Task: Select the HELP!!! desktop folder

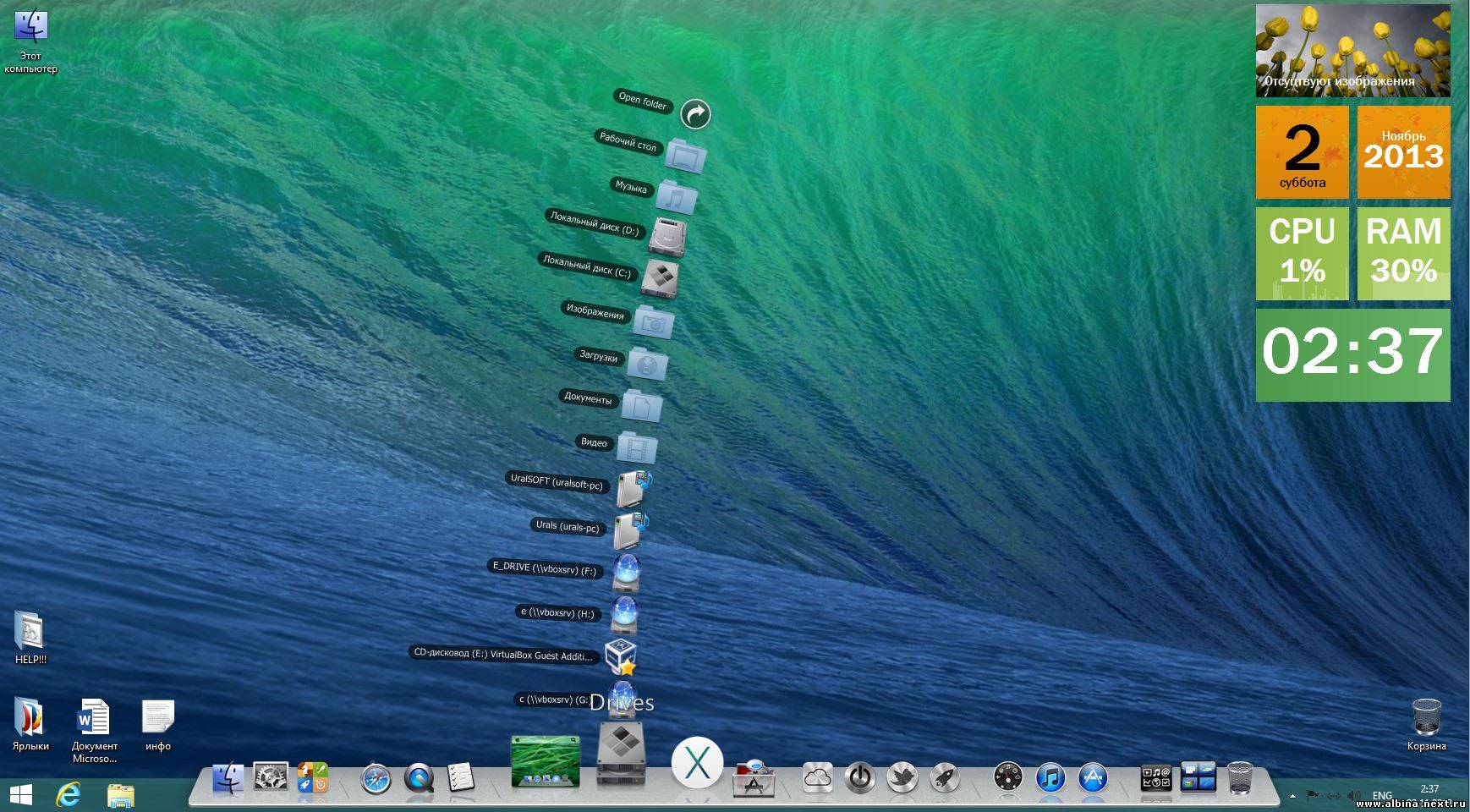Action: click(30, 637)
